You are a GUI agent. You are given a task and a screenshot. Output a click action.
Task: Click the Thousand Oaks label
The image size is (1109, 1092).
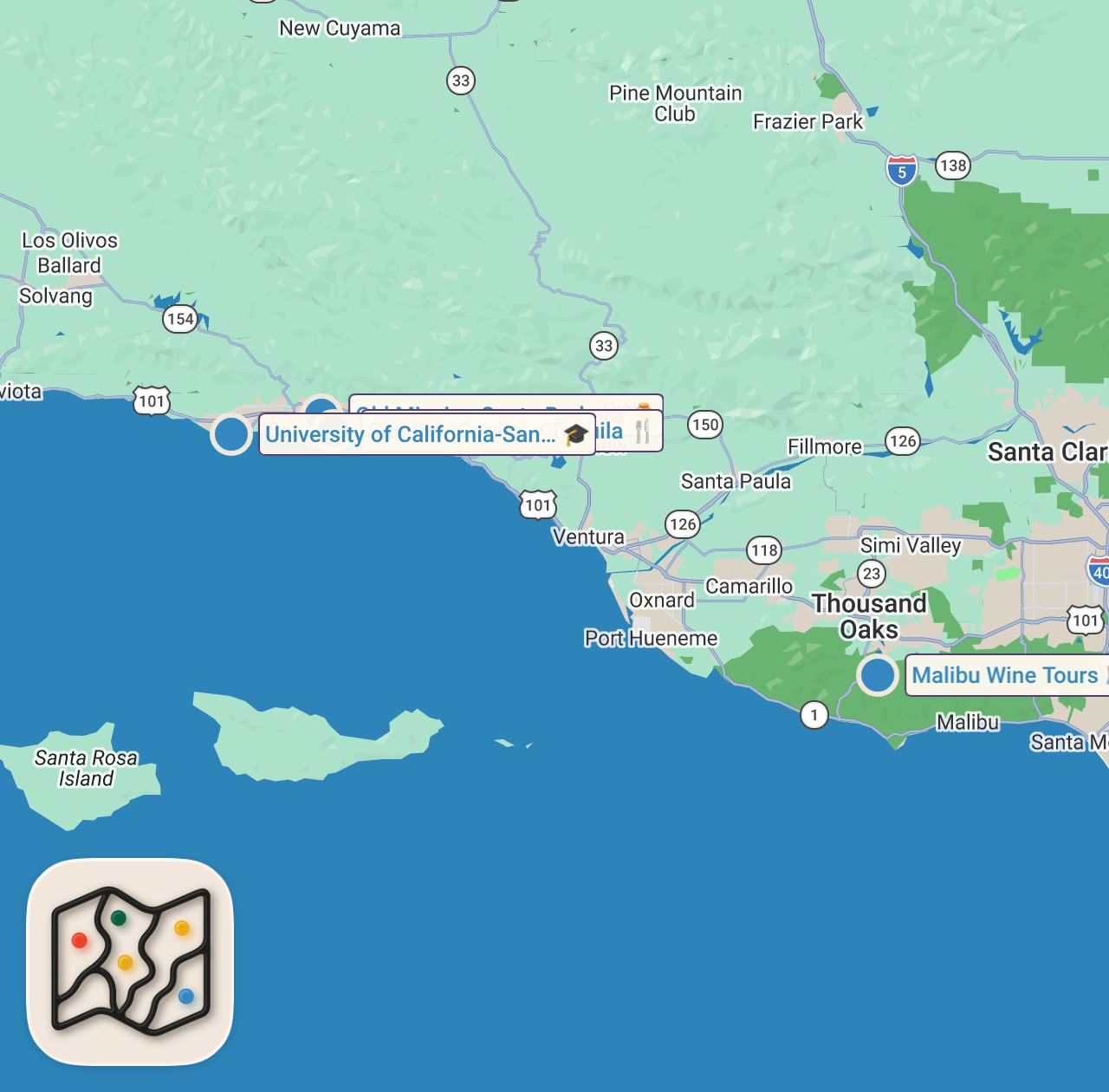click(x=870, y=616)
